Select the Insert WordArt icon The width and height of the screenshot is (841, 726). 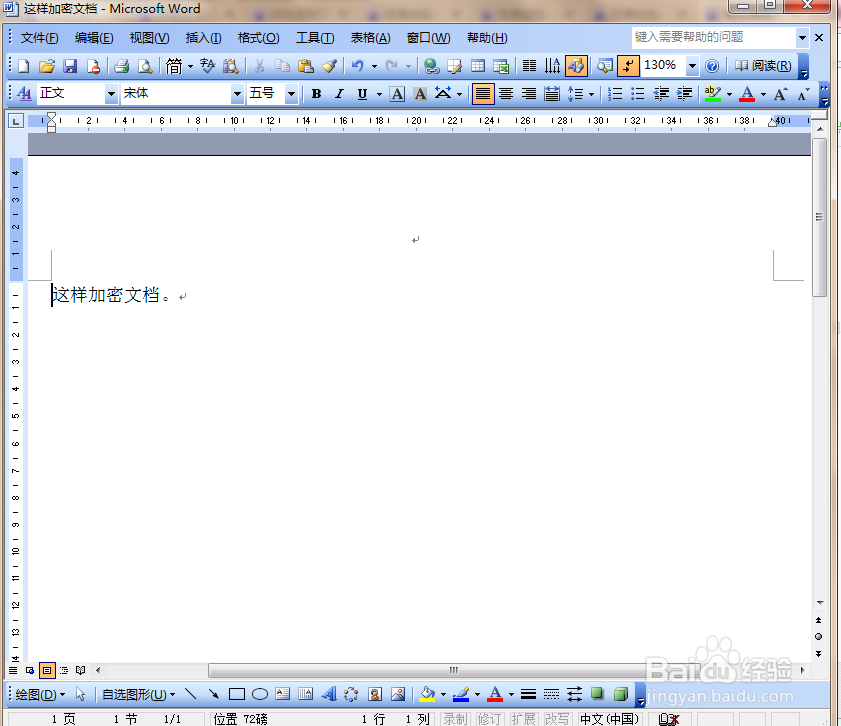pyautogui.click(x=330, y=693)
